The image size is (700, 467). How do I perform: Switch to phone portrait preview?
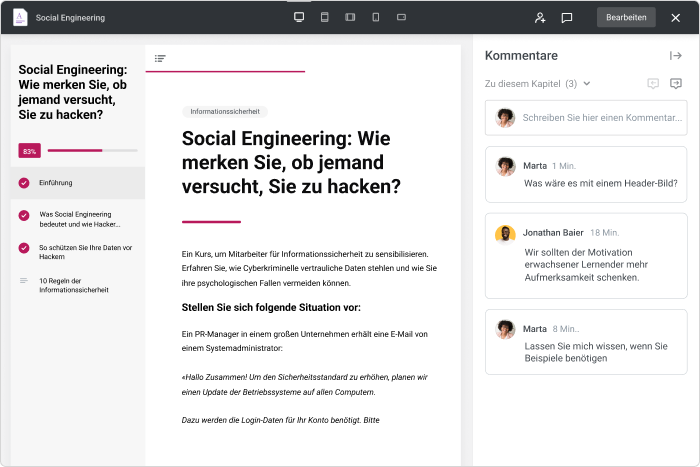click(376, 17)
